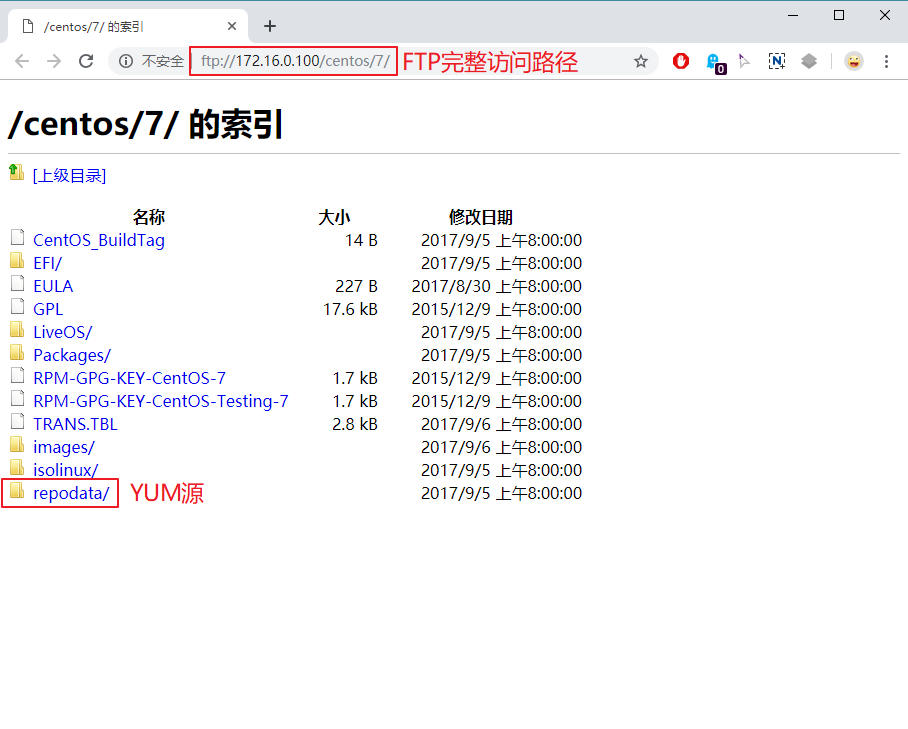
Task: Open the N clipper extension icon
Action: (x=777, y=61)
